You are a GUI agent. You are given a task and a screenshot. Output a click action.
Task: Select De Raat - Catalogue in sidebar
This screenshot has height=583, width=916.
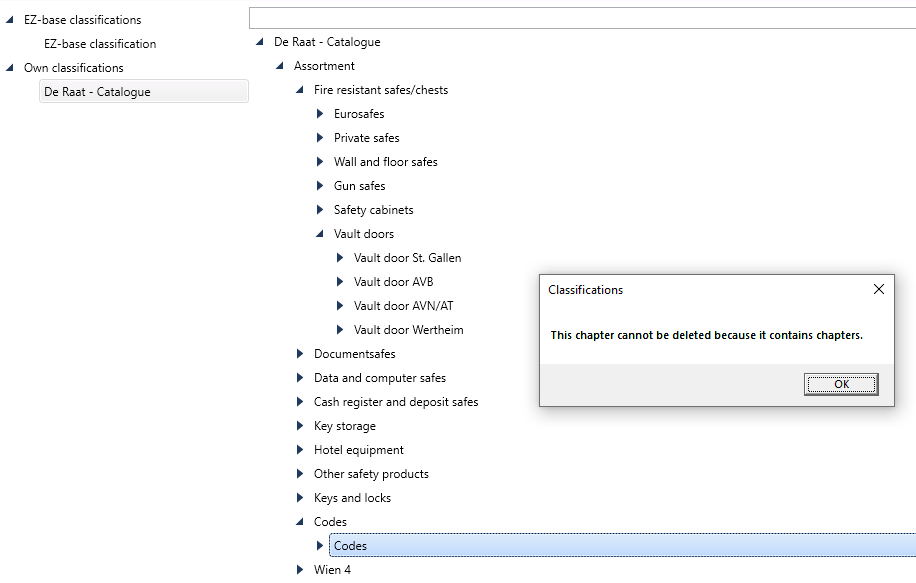click(x=144, y=92)
